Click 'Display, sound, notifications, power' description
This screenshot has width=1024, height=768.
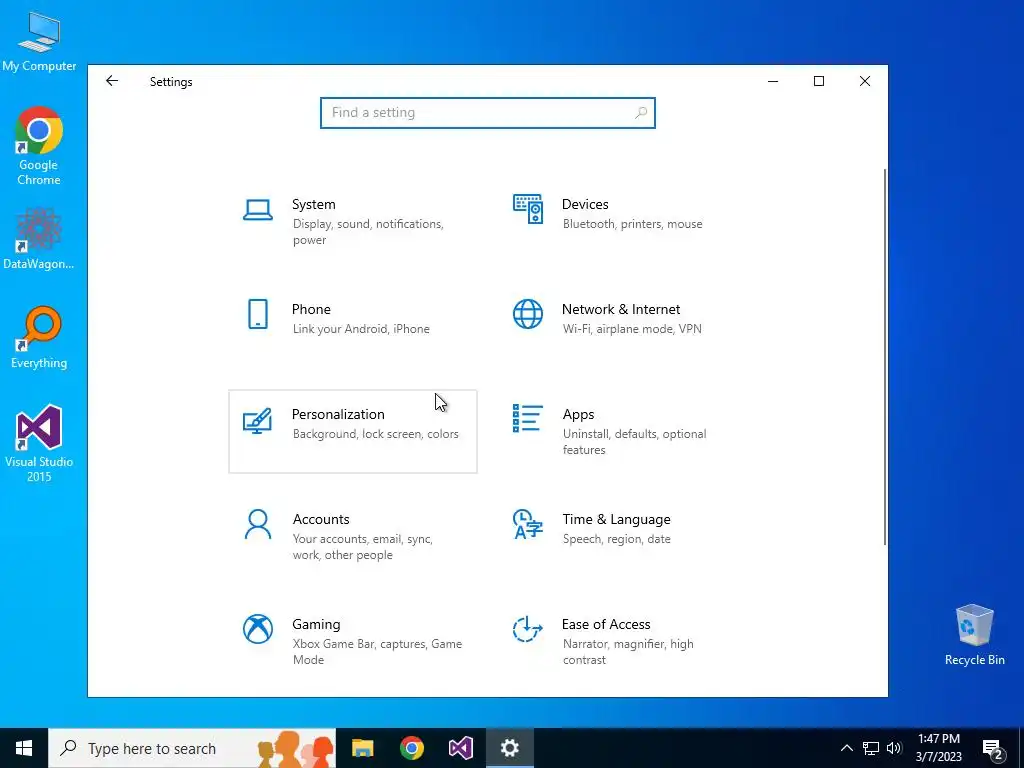tap(368, 232)
